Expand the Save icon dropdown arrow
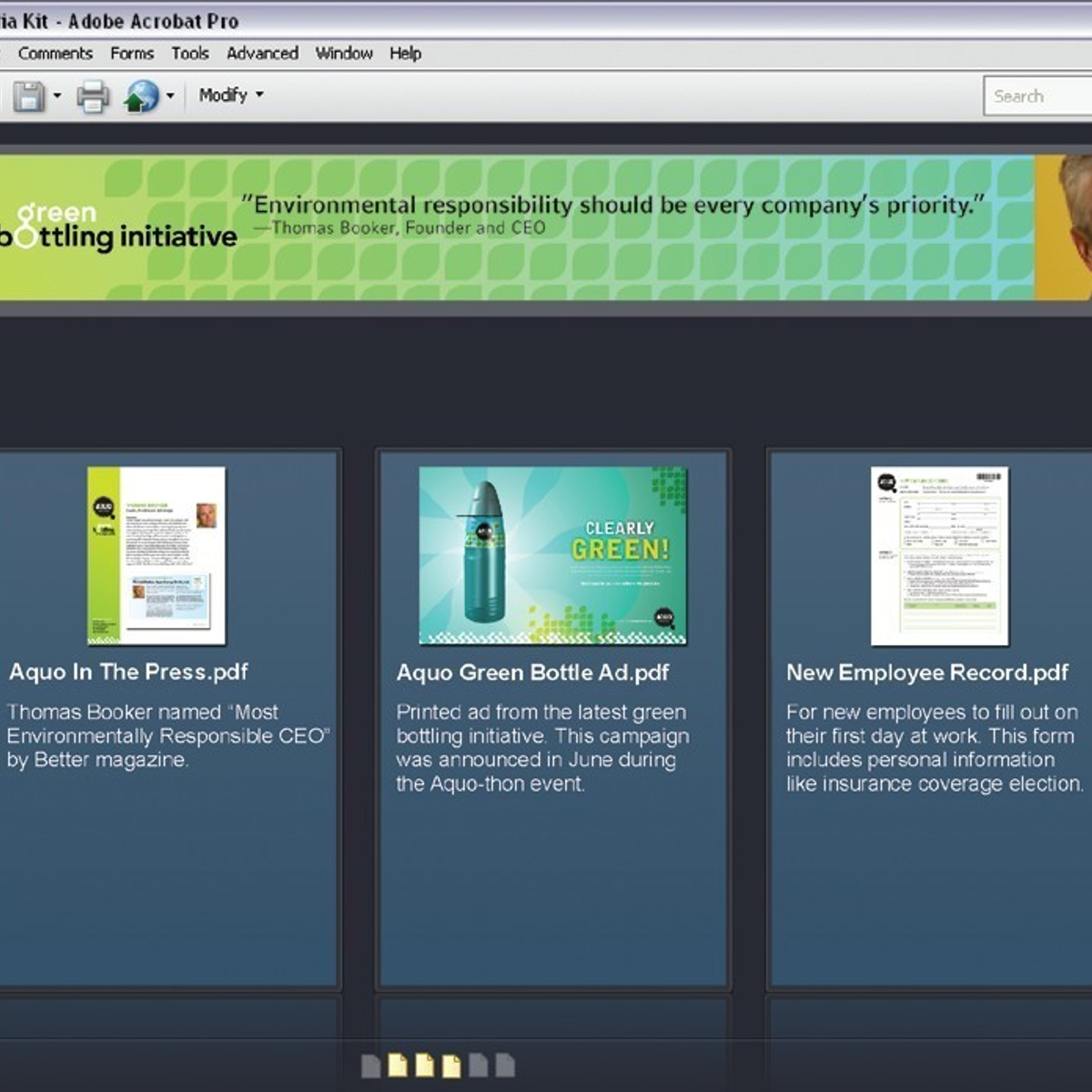This screenshot has height=1092, width=1092. click(57, 96)
